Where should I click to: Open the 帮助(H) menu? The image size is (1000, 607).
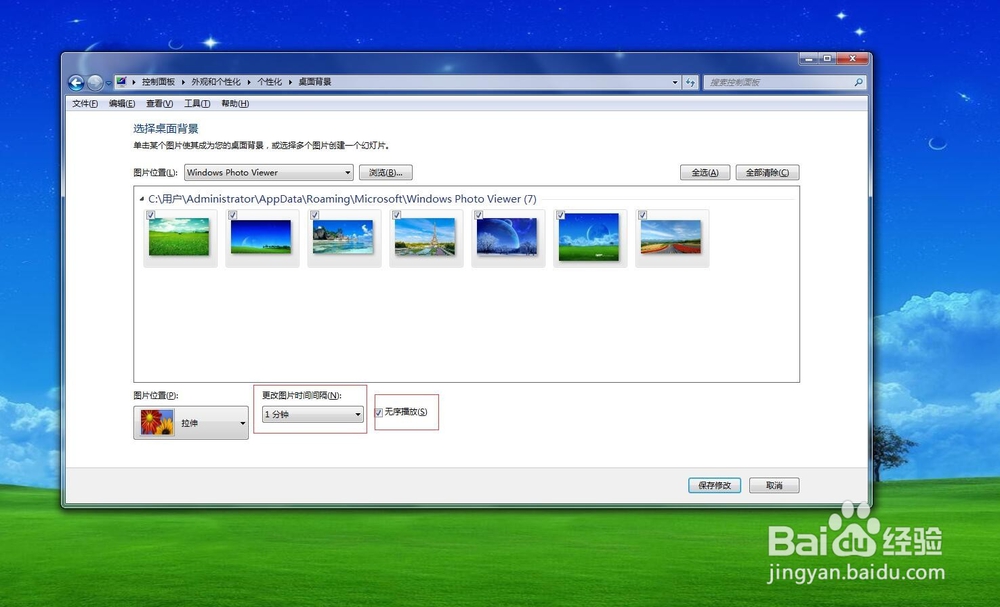(235, 103)
